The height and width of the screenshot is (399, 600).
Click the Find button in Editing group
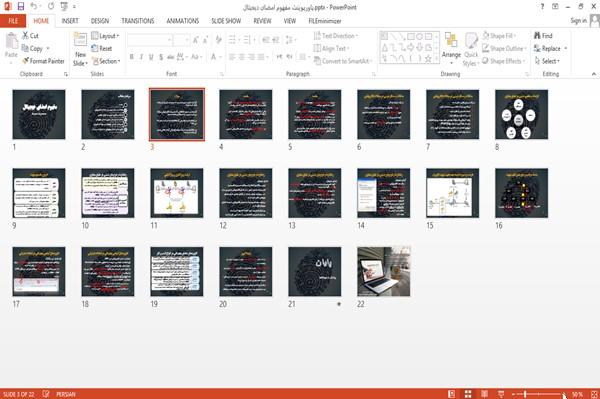543,36
